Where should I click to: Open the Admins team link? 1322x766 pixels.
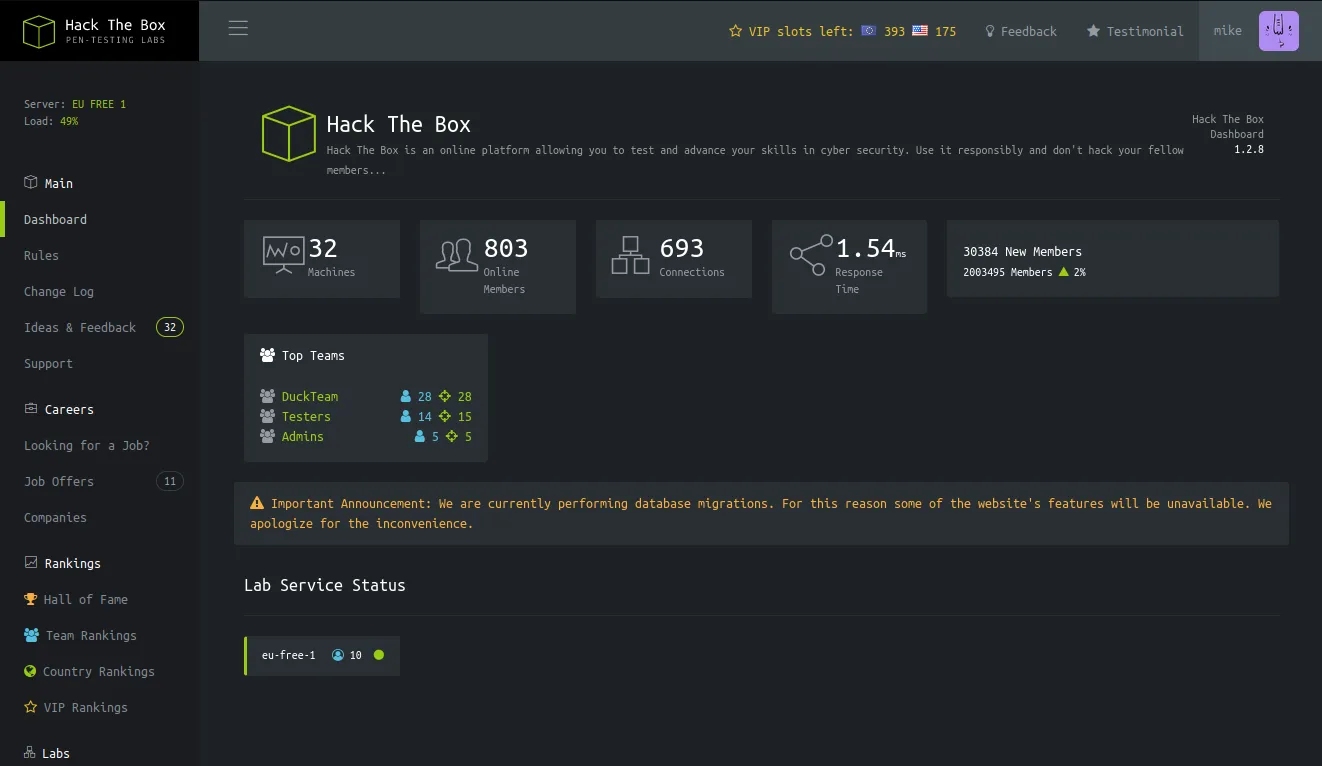303,437
